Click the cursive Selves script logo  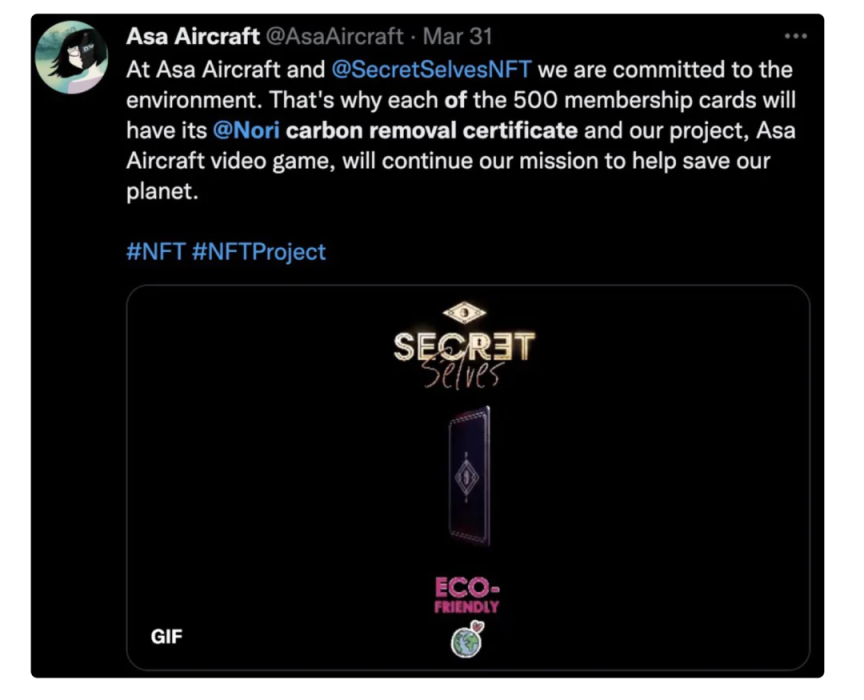462,374
